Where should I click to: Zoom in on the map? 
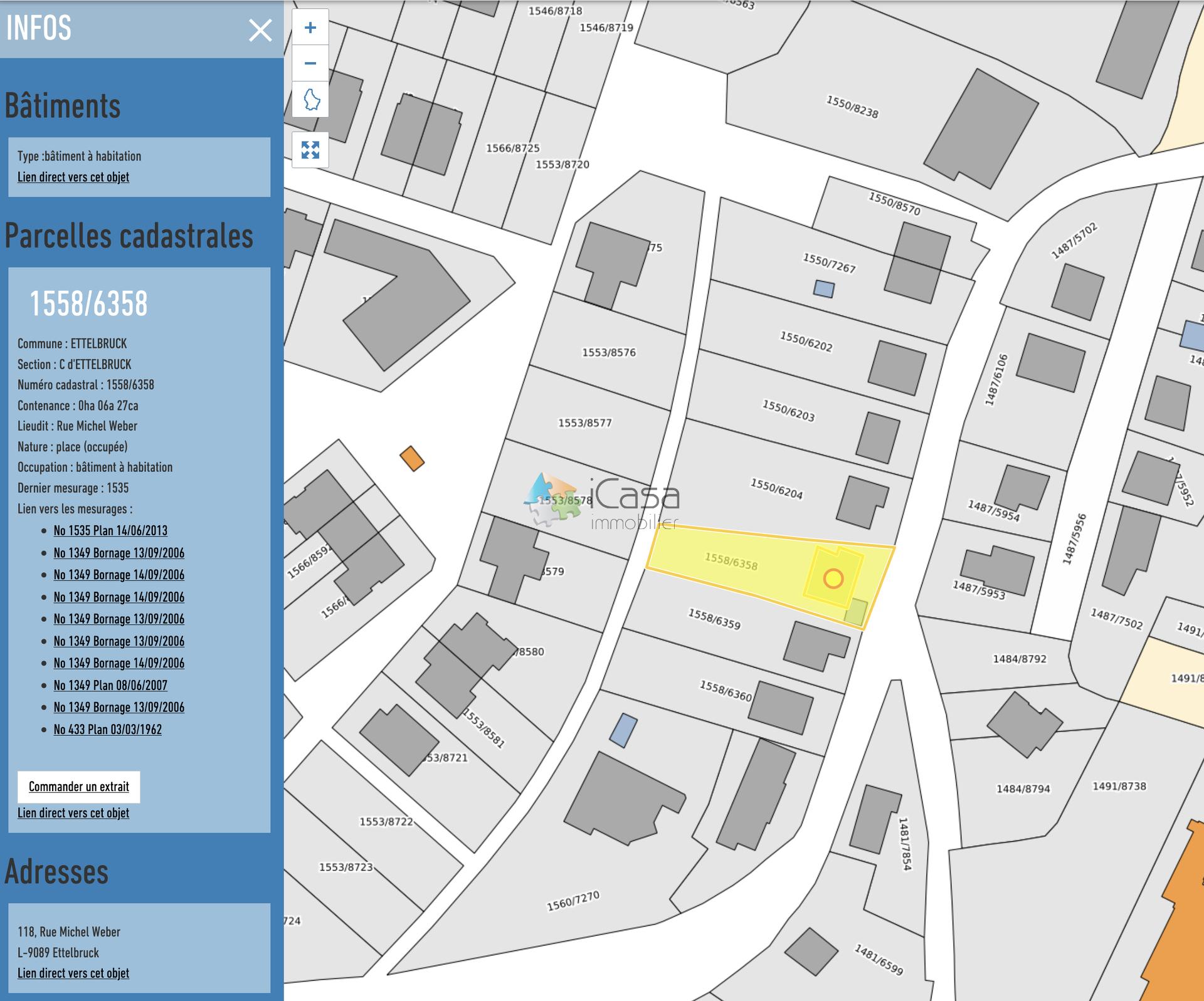coord(310,28)
